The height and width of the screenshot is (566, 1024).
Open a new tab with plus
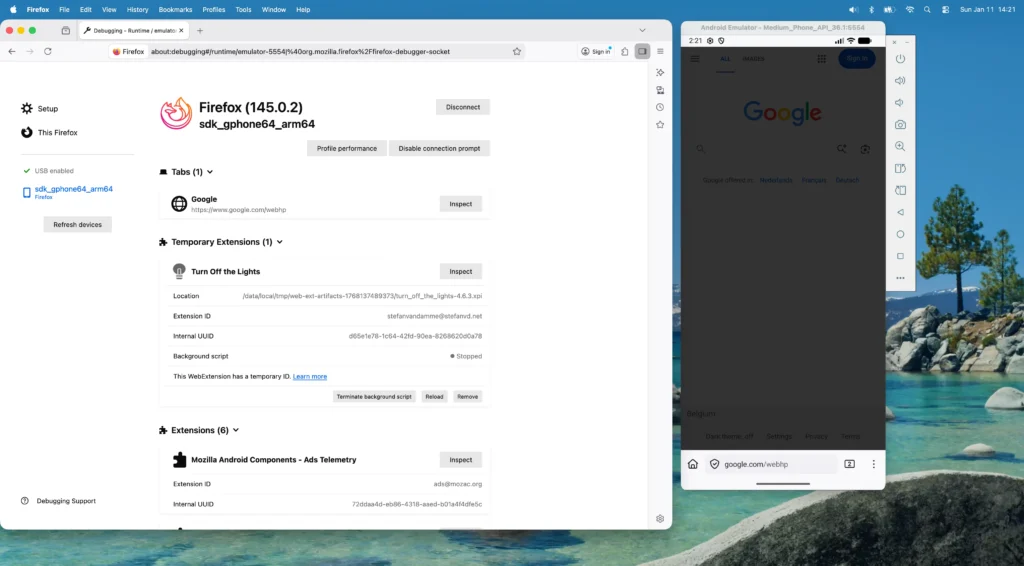[x=200, y=31]
